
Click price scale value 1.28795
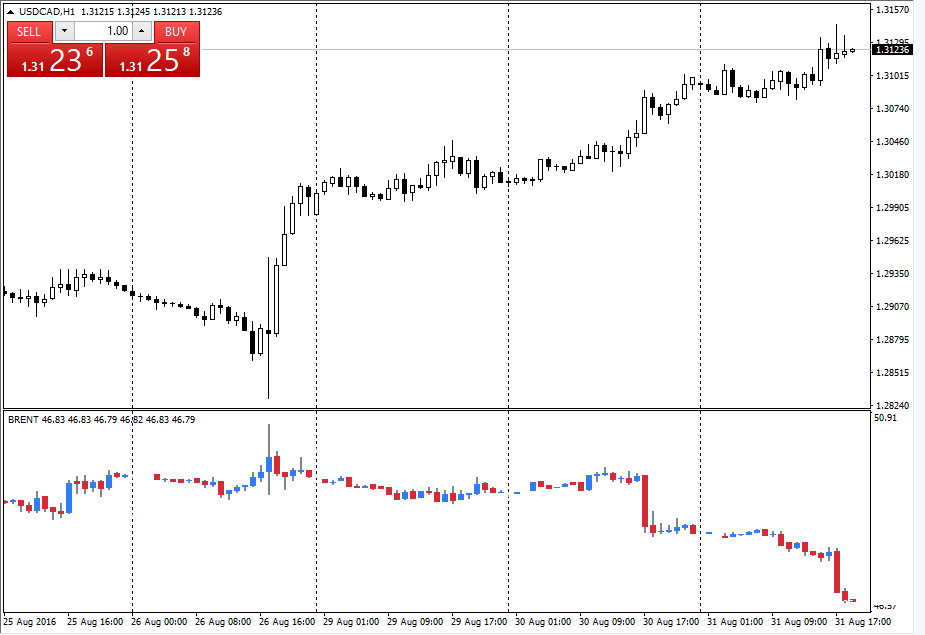click(893, 340)
